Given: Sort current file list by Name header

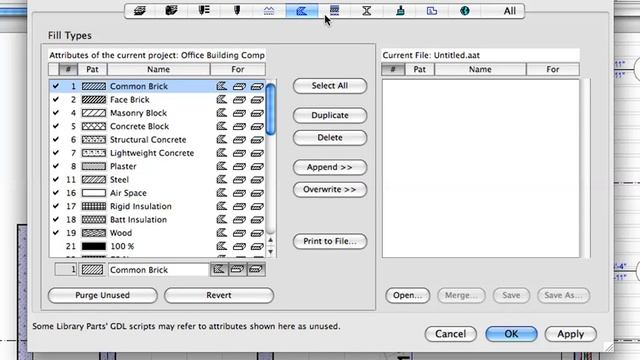Looking at the screenshot, I should (480, 69).
